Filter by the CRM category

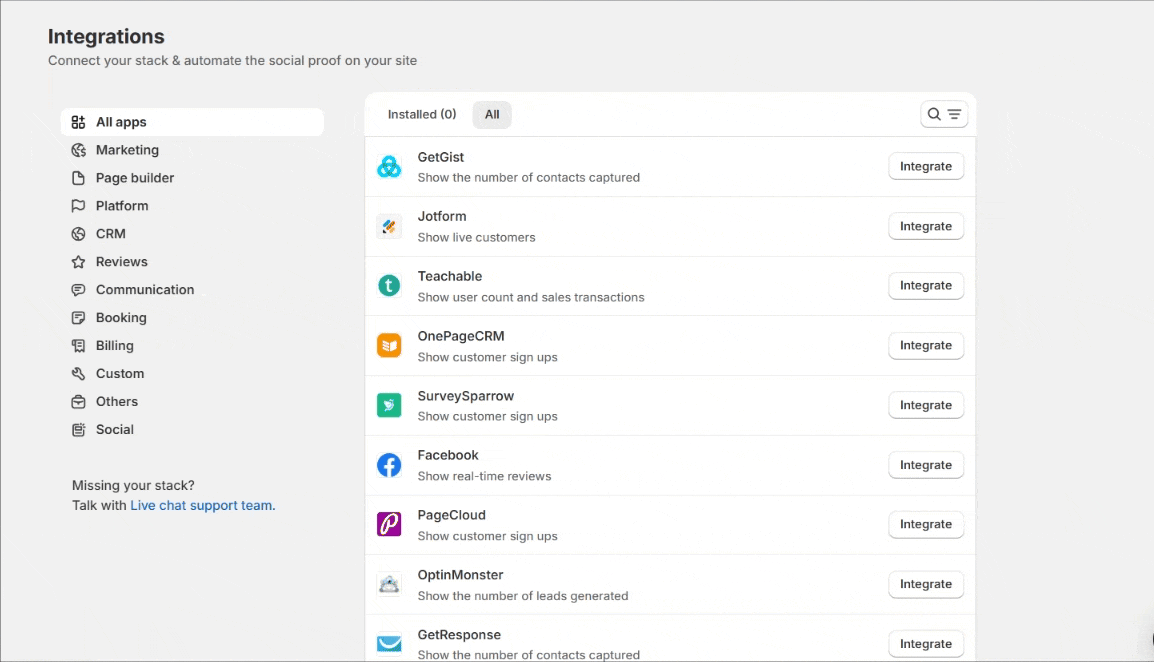[x=111, y=234]
